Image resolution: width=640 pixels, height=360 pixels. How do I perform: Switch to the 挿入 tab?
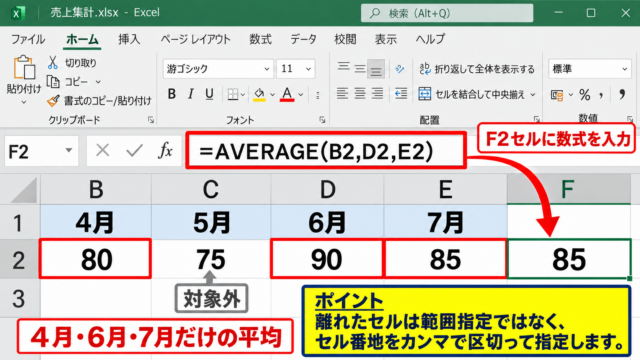click(x=129, y=39)
